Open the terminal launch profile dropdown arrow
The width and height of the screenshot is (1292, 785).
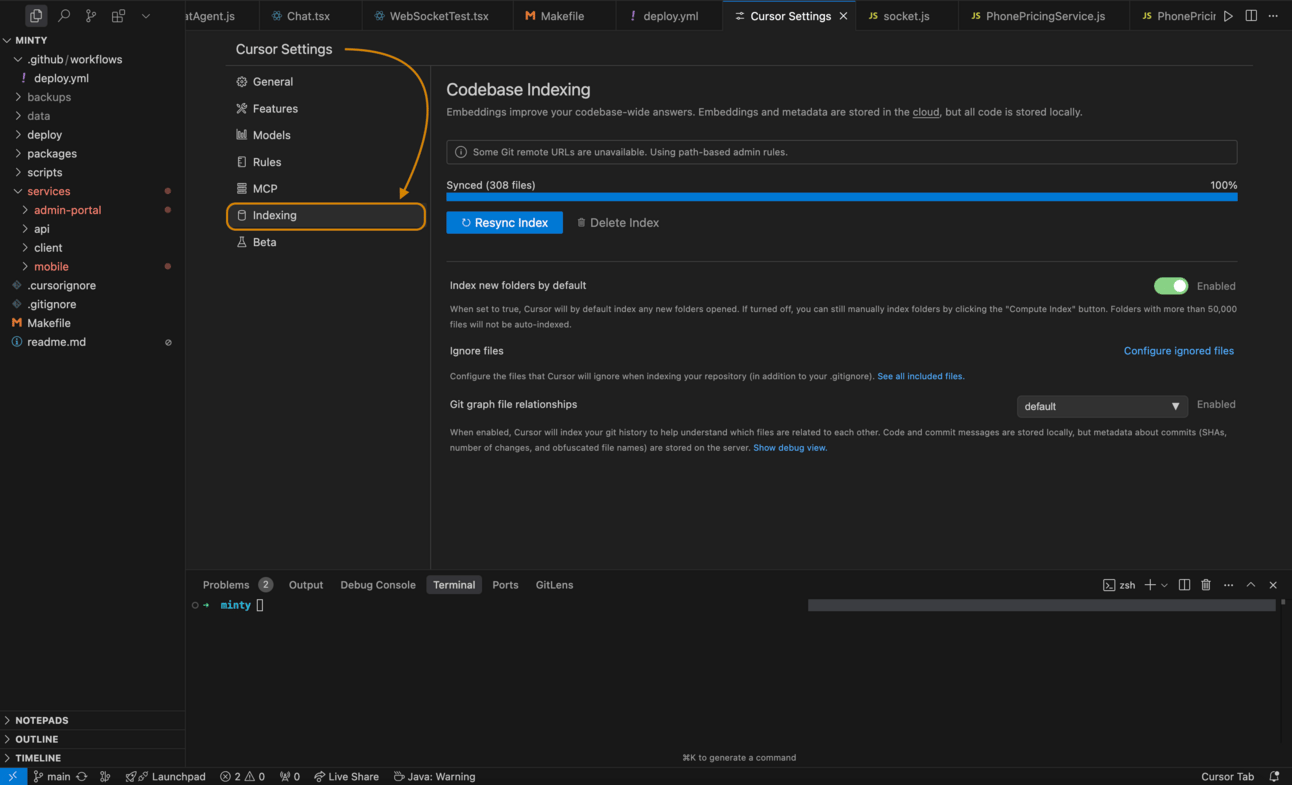click(x=1164, y=585)
